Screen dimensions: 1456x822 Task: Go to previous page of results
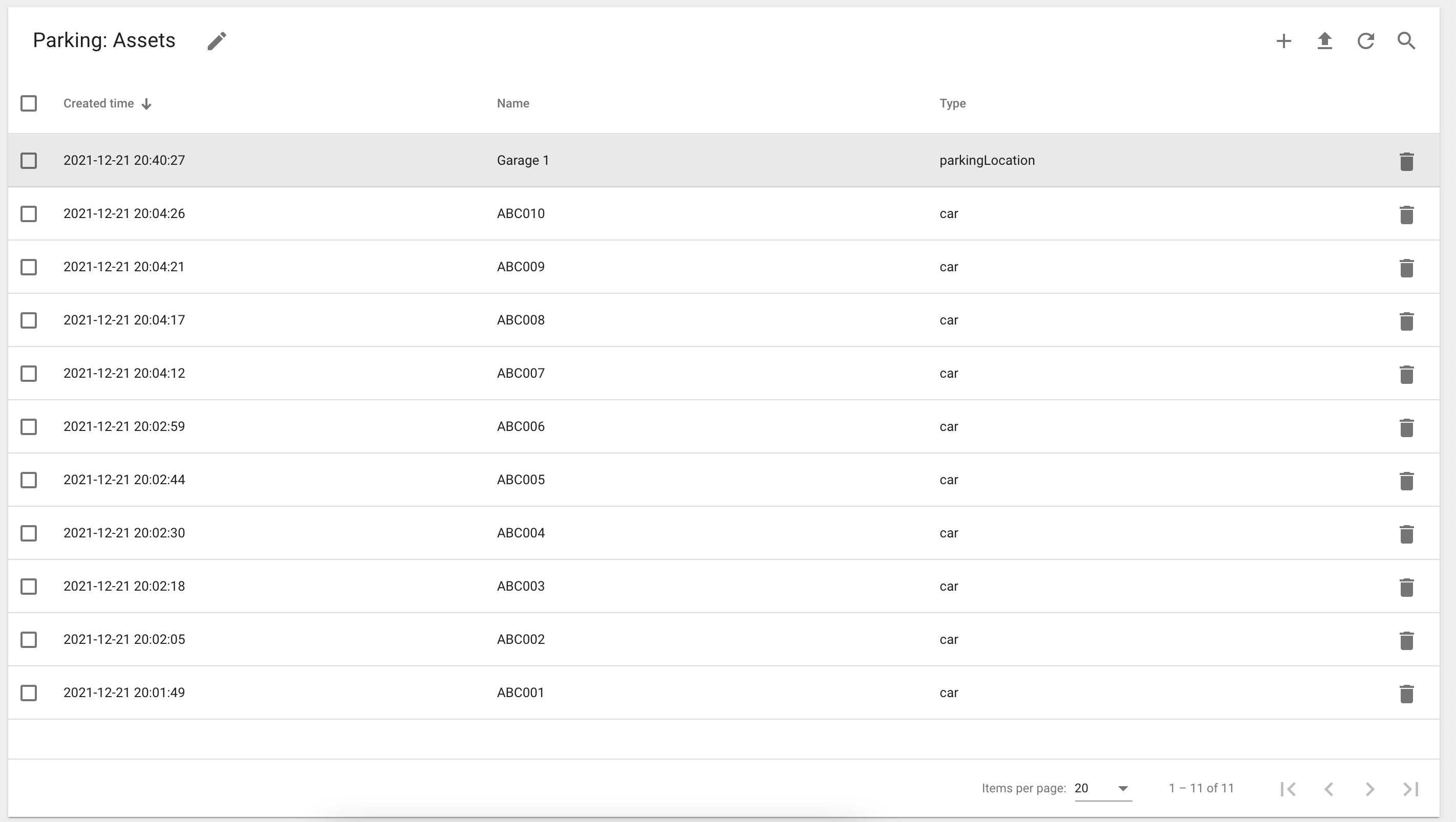click(1329, 789)
